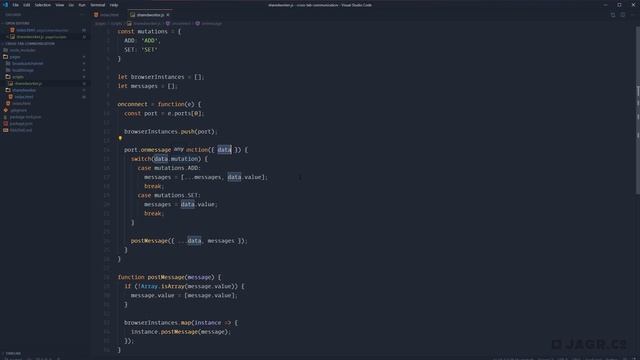Click 'const mutations' code line

[x=149, y=31]
